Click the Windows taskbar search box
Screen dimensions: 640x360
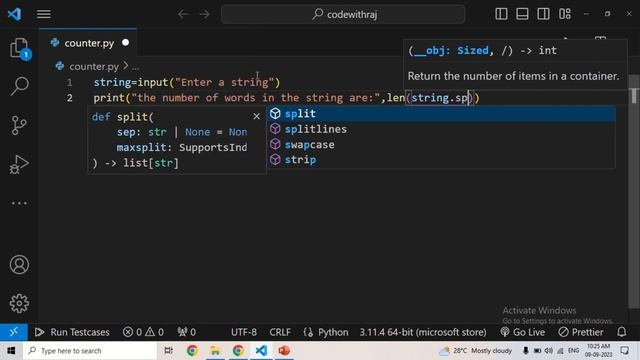pyautogui.click(x=90, y=351)
